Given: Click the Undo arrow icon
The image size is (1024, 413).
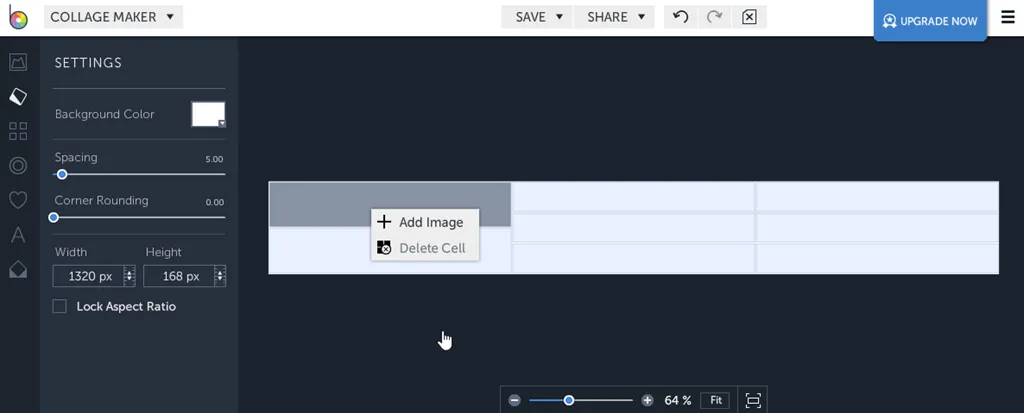Looking at the screenshot, I should point(680,17).
